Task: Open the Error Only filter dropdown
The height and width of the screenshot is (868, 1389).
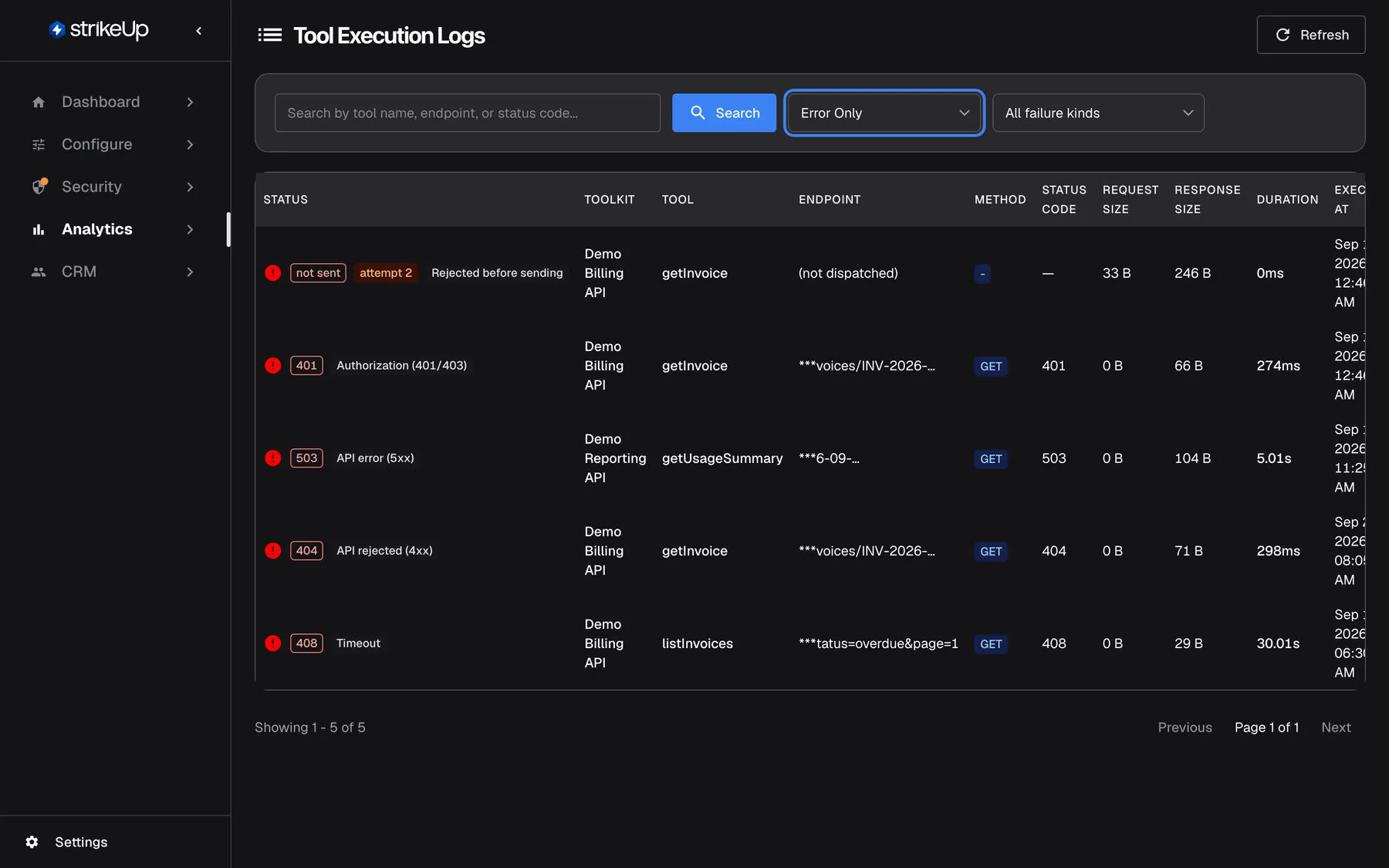Action: click(884, 113)
